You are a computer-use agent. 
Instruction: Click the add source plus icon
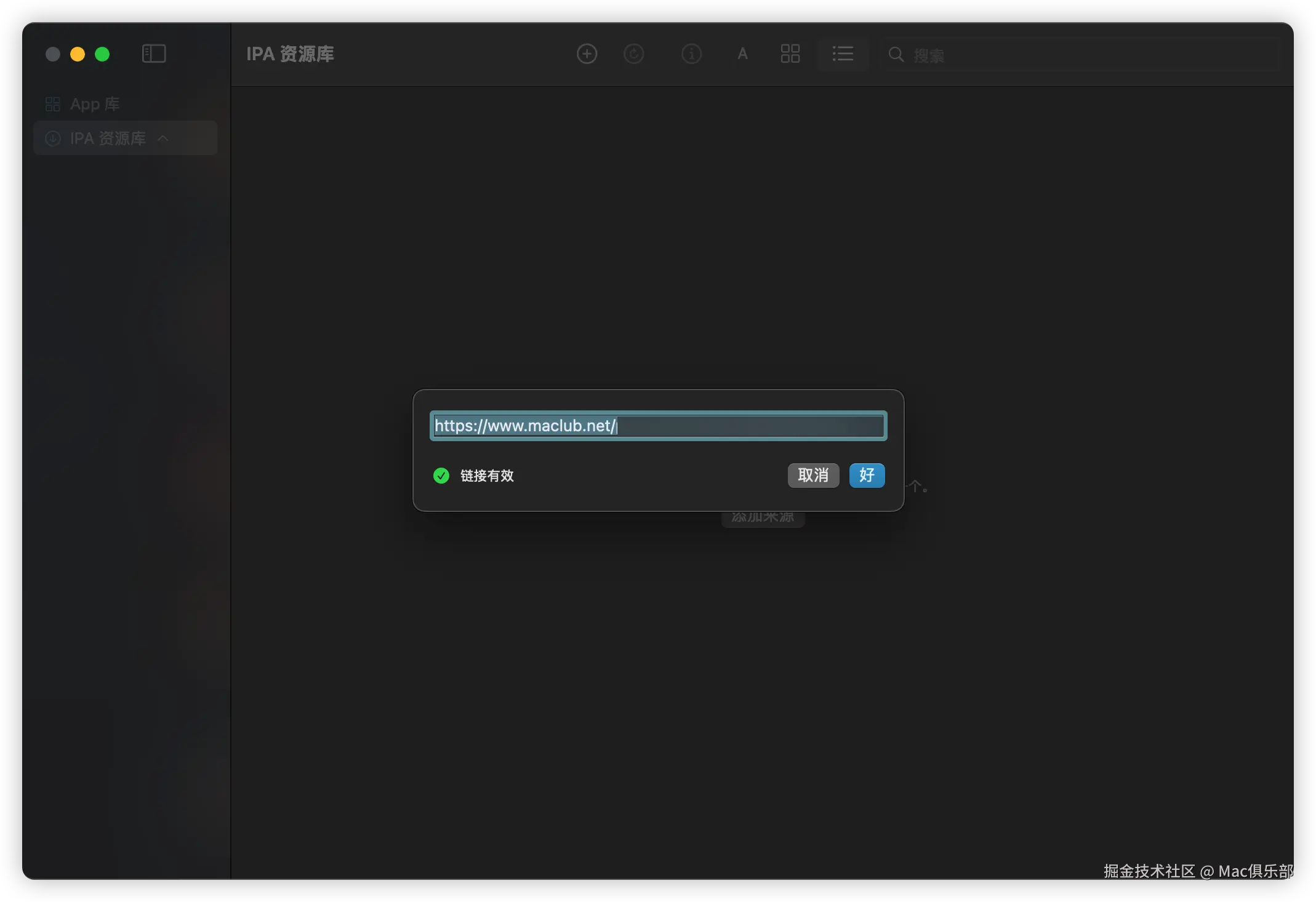tap(587, 54)
